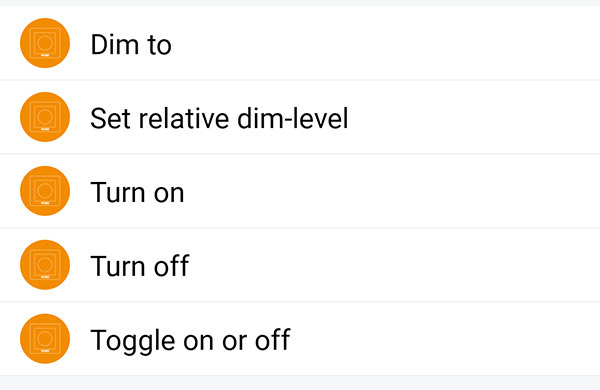Viewport: 600px width, 390px height.
Task: Add the Turn on flow action
Action: click(x=300, y=191)
